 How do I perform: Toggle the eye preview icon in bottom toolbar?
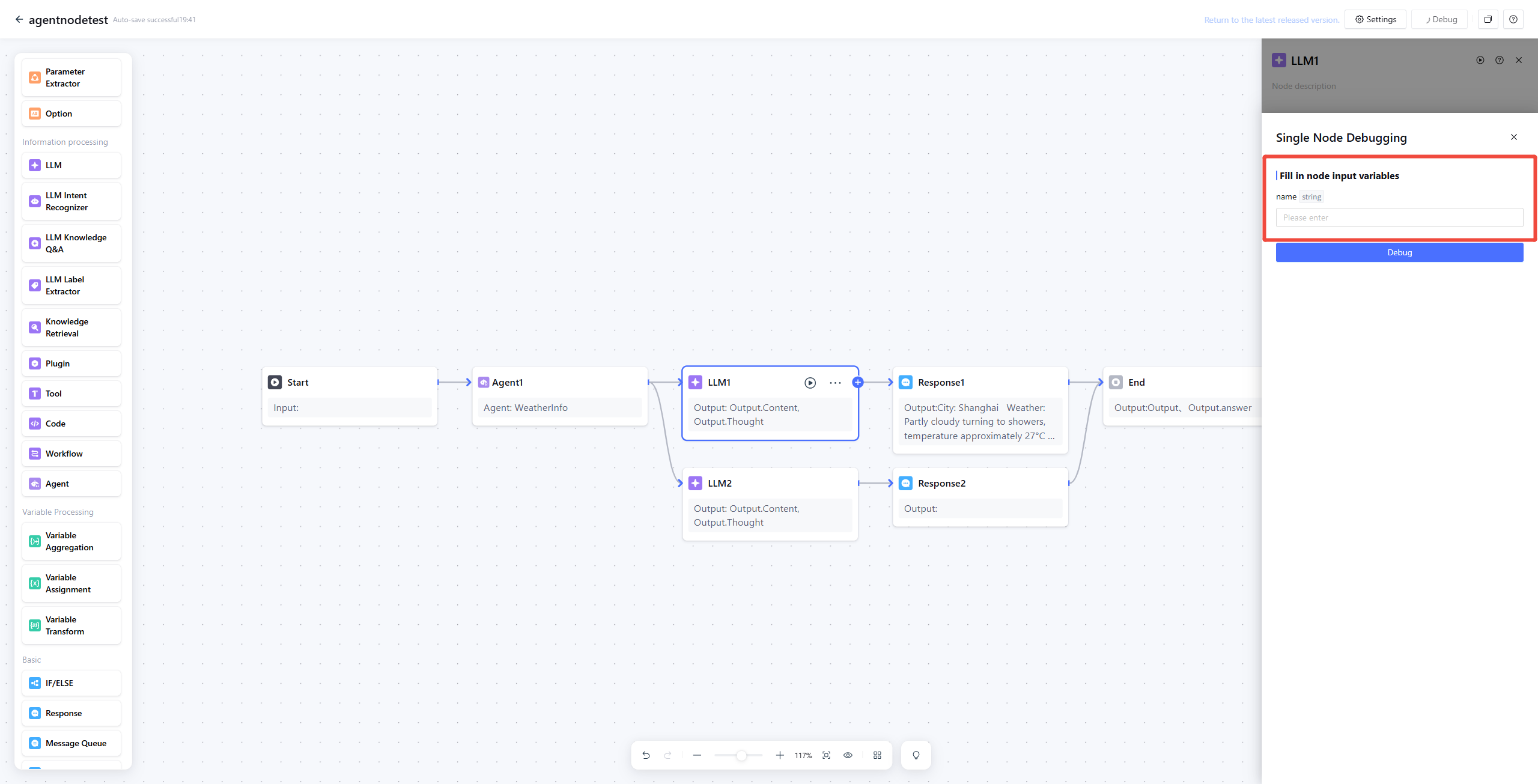click(848, 755)
